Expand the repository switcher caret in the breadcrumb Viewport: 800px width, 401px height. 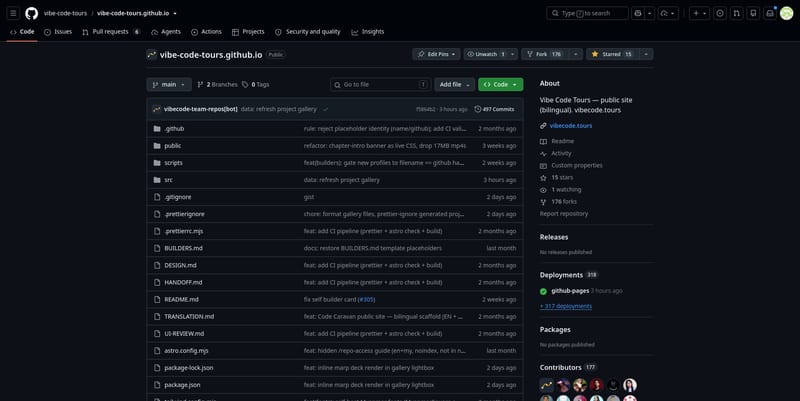(x=175, y=13)
